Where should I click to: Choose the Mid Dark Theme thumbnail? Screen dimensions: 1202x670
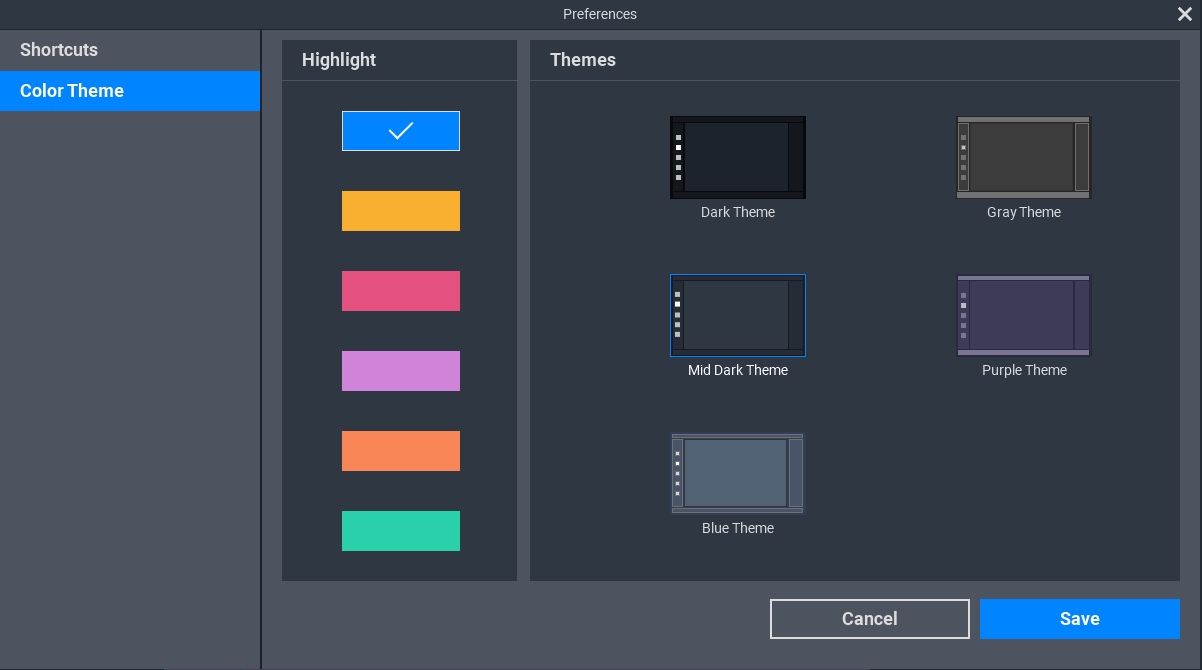click(x=737, y=316)
